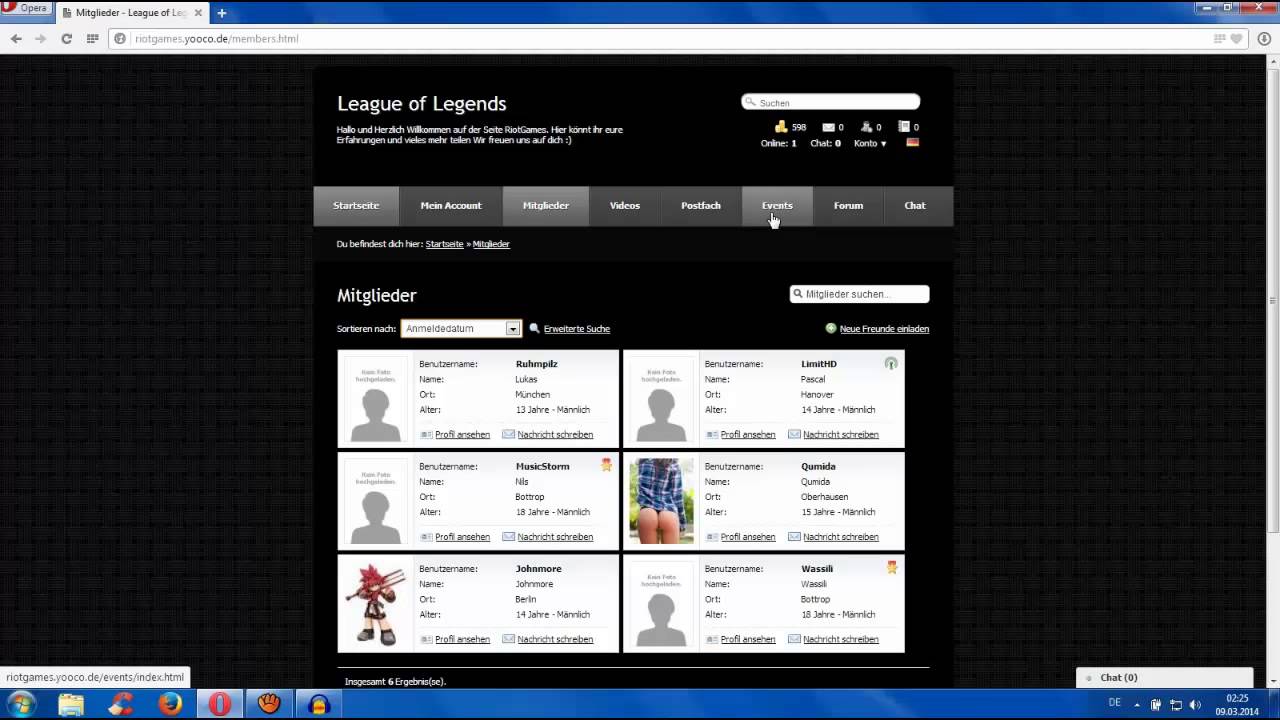Open the Startseite navigation tab
This screenshot has width=1280, height=720.
(356, 206)
